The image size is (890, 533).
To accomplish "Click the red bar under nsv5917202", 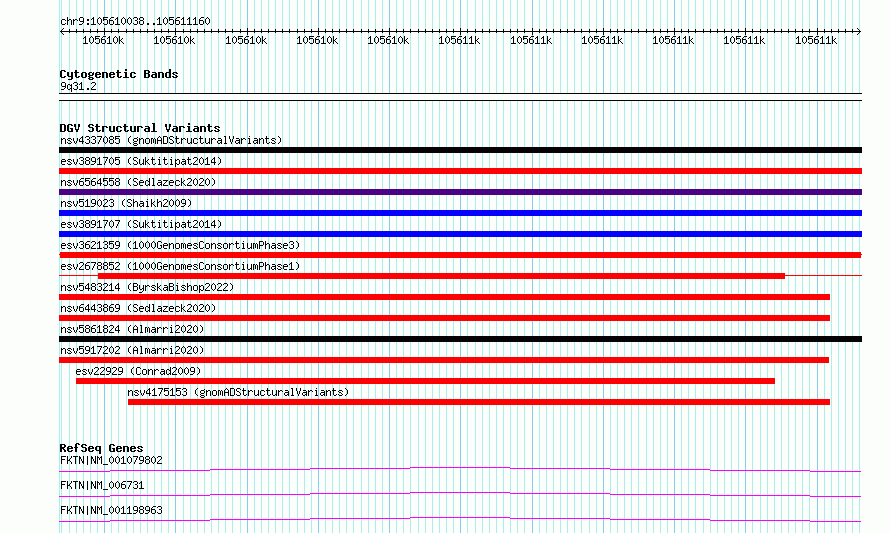I will (x=444, y=360).
